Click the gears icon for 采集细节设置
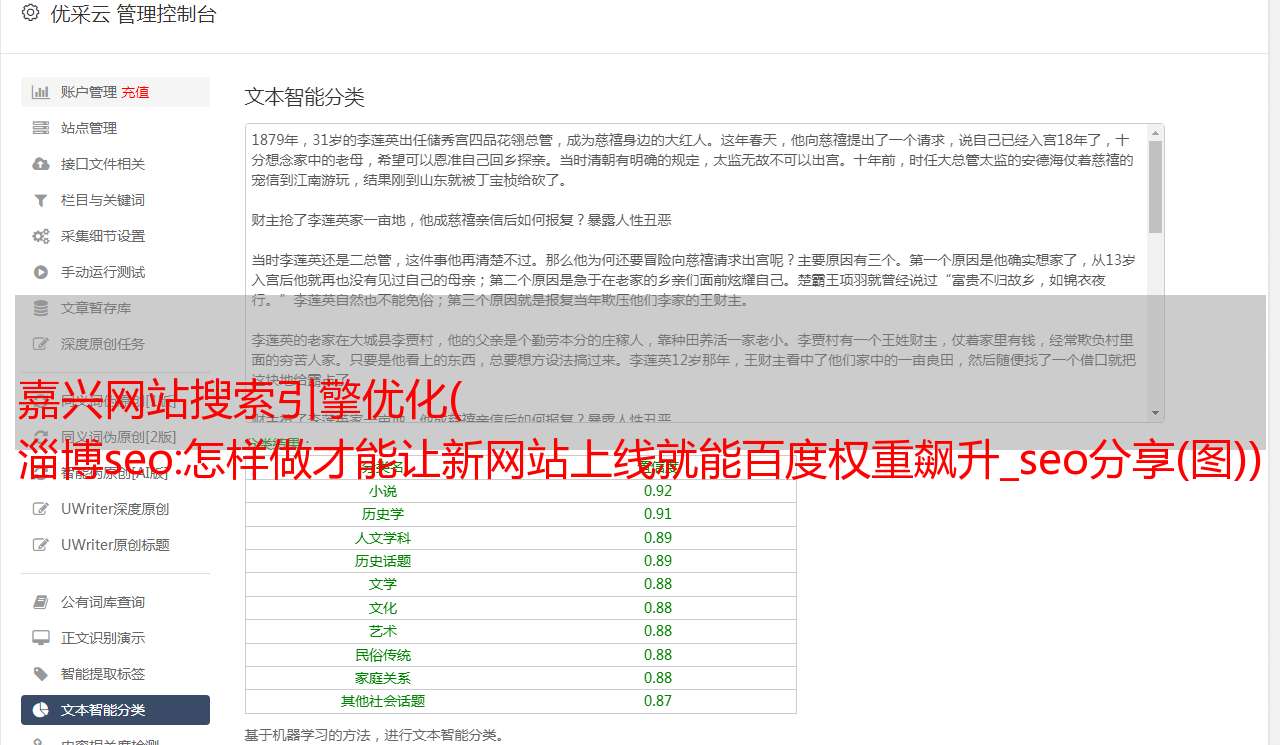 tap(41, 236)
